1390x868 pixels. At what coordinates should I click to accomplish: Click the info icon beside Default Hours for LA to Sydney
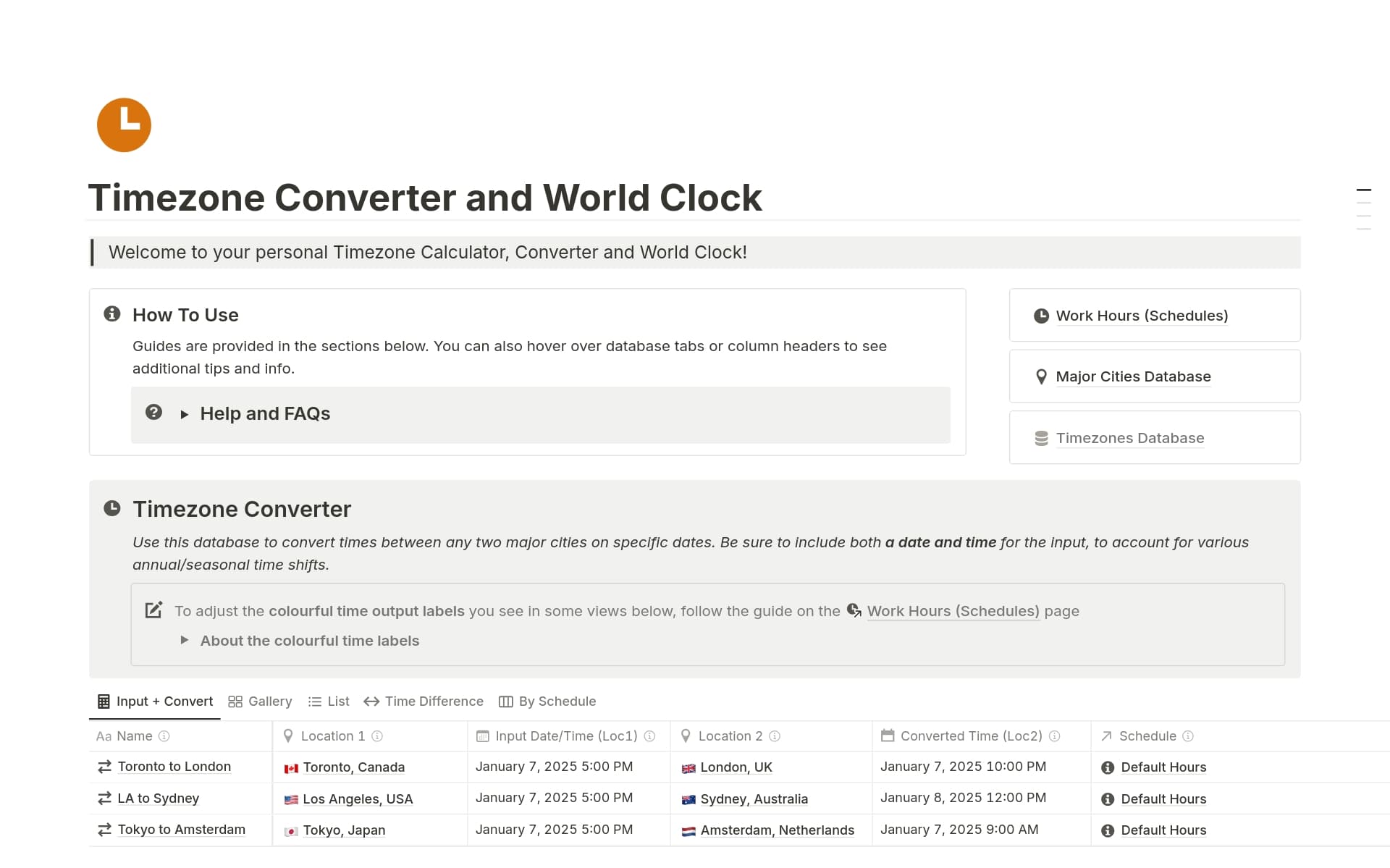pos(1107,799)
